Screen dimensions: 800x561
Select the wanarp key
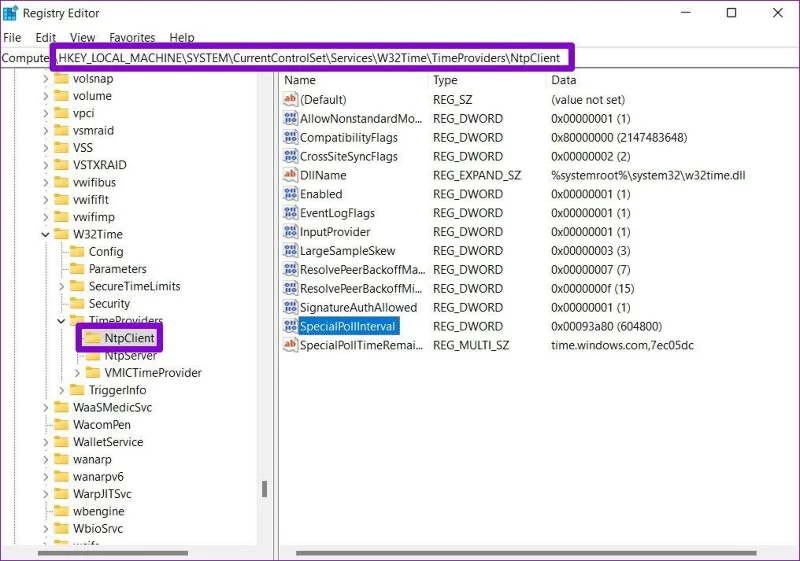[92, 460]
